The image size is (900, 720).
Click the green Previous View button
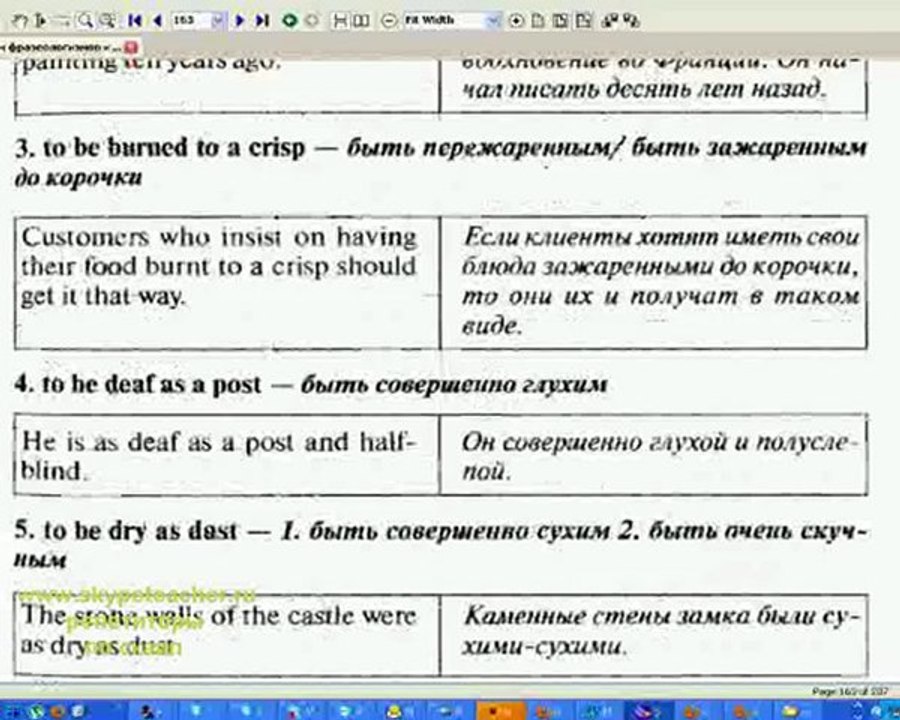[x=290, y=21]
